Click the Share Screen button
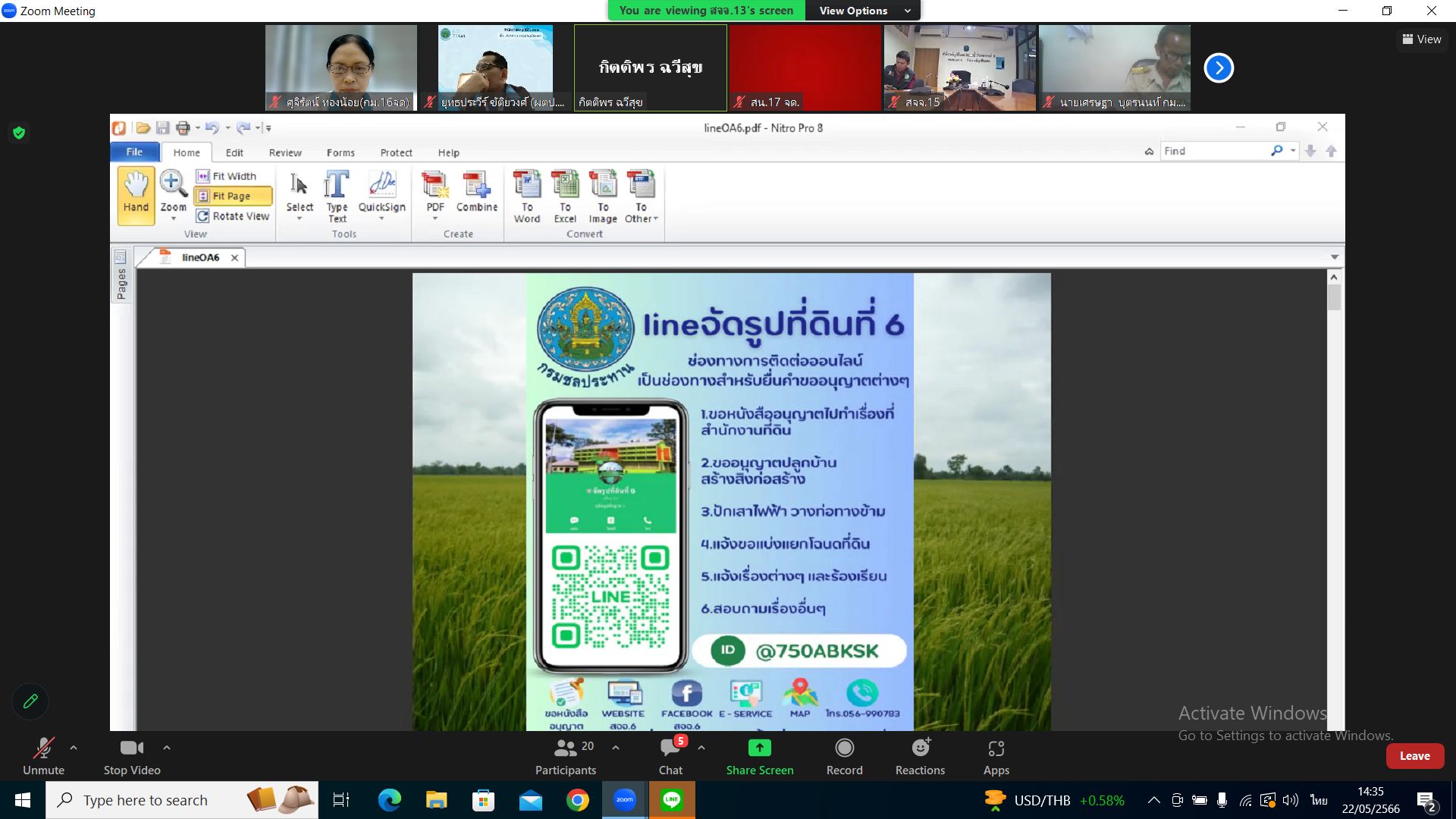This screenshot has width=1456, height=819. [x=760, y=756]
